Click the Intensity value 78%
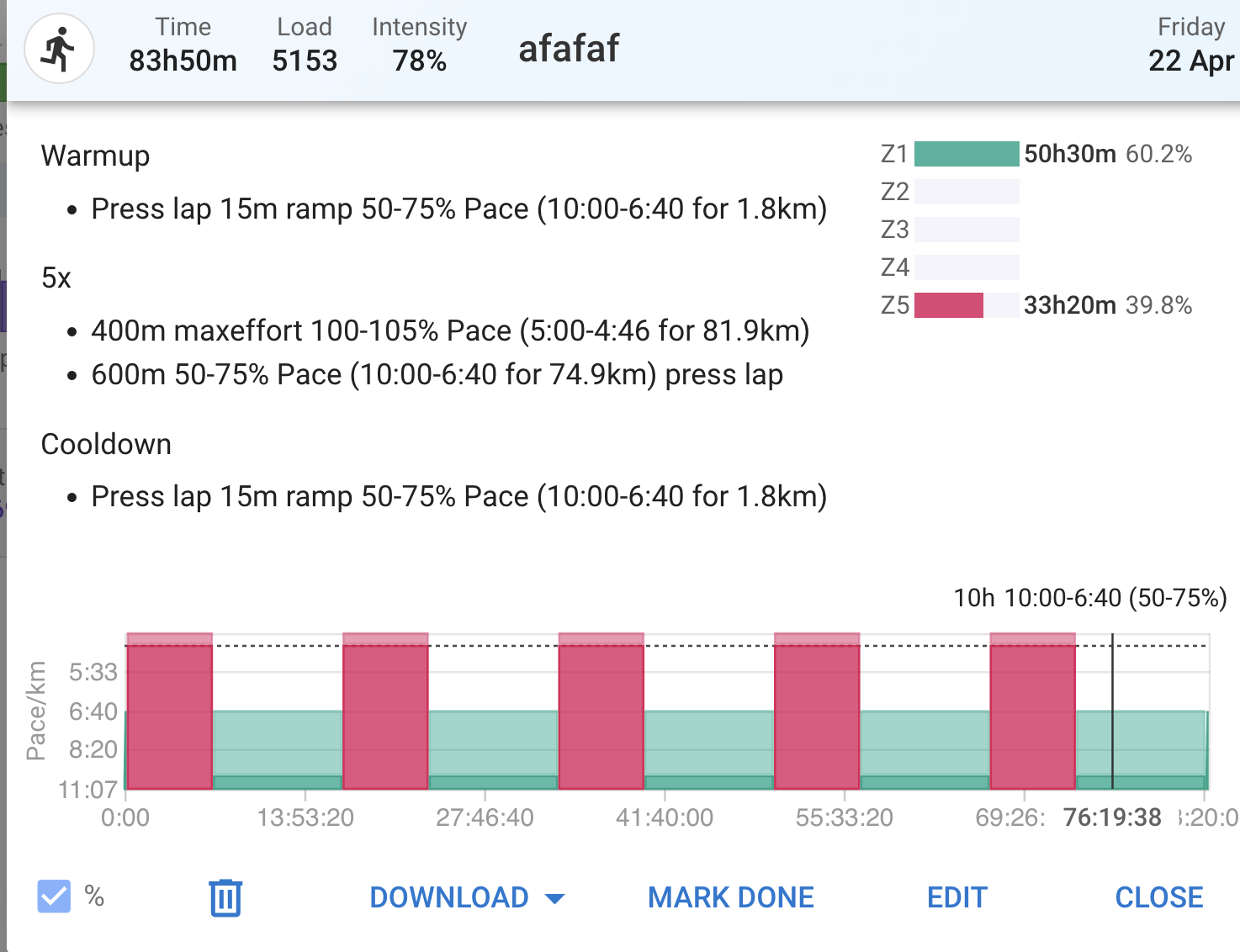Screen dimensions: 1240x952 click(x=420, y=61)
